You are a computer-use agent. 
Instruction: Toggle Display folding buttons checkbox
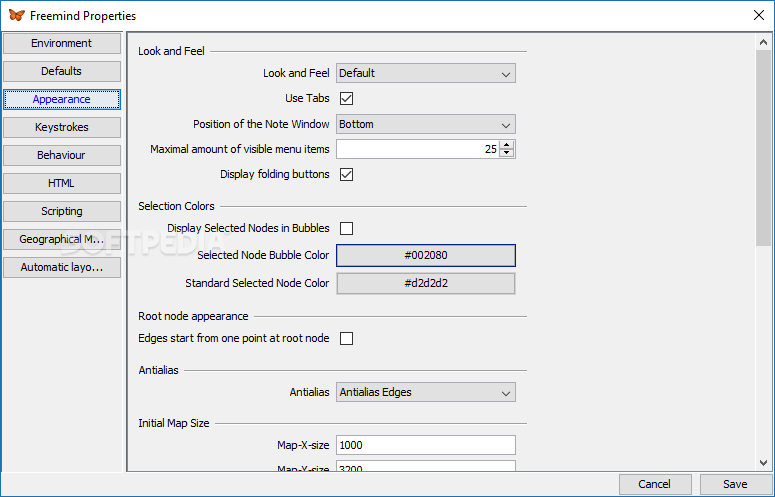[346, 174]
